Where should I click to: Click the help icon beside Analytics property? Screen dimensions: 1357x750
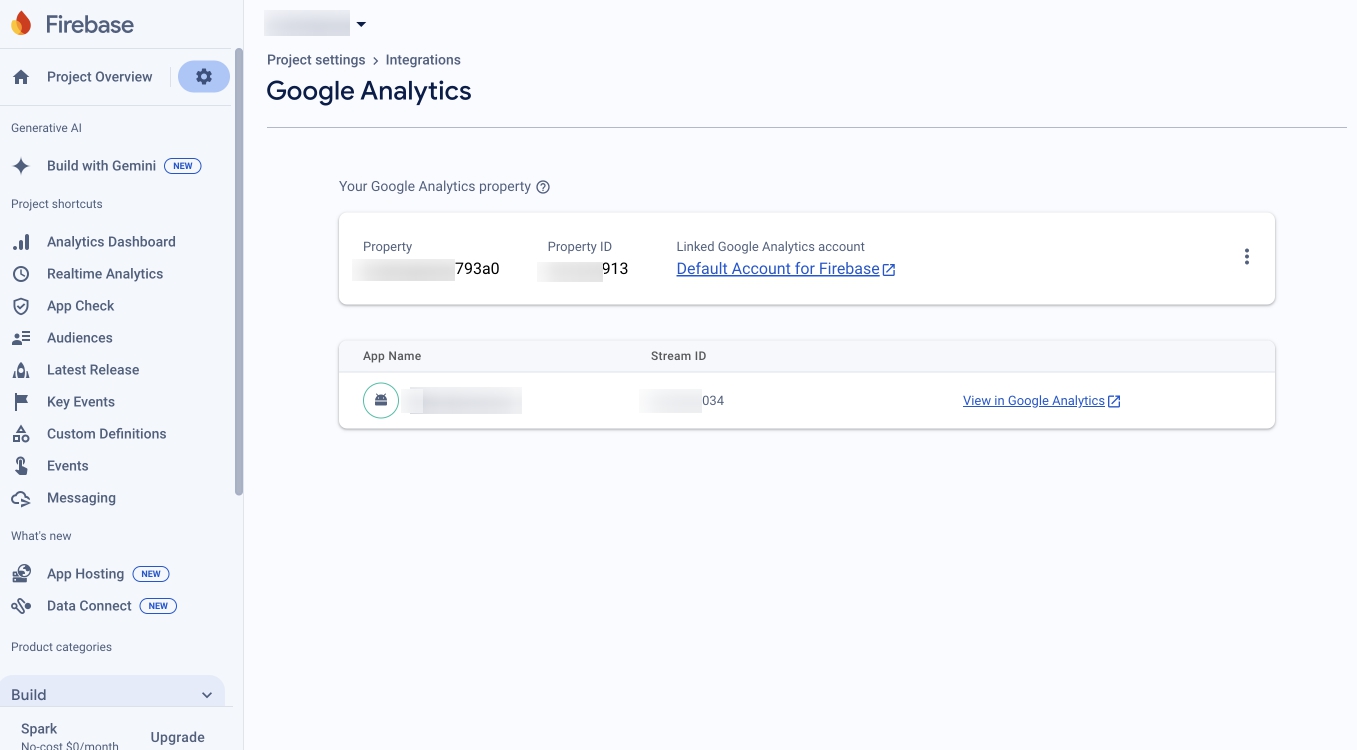tap(543, 187)
